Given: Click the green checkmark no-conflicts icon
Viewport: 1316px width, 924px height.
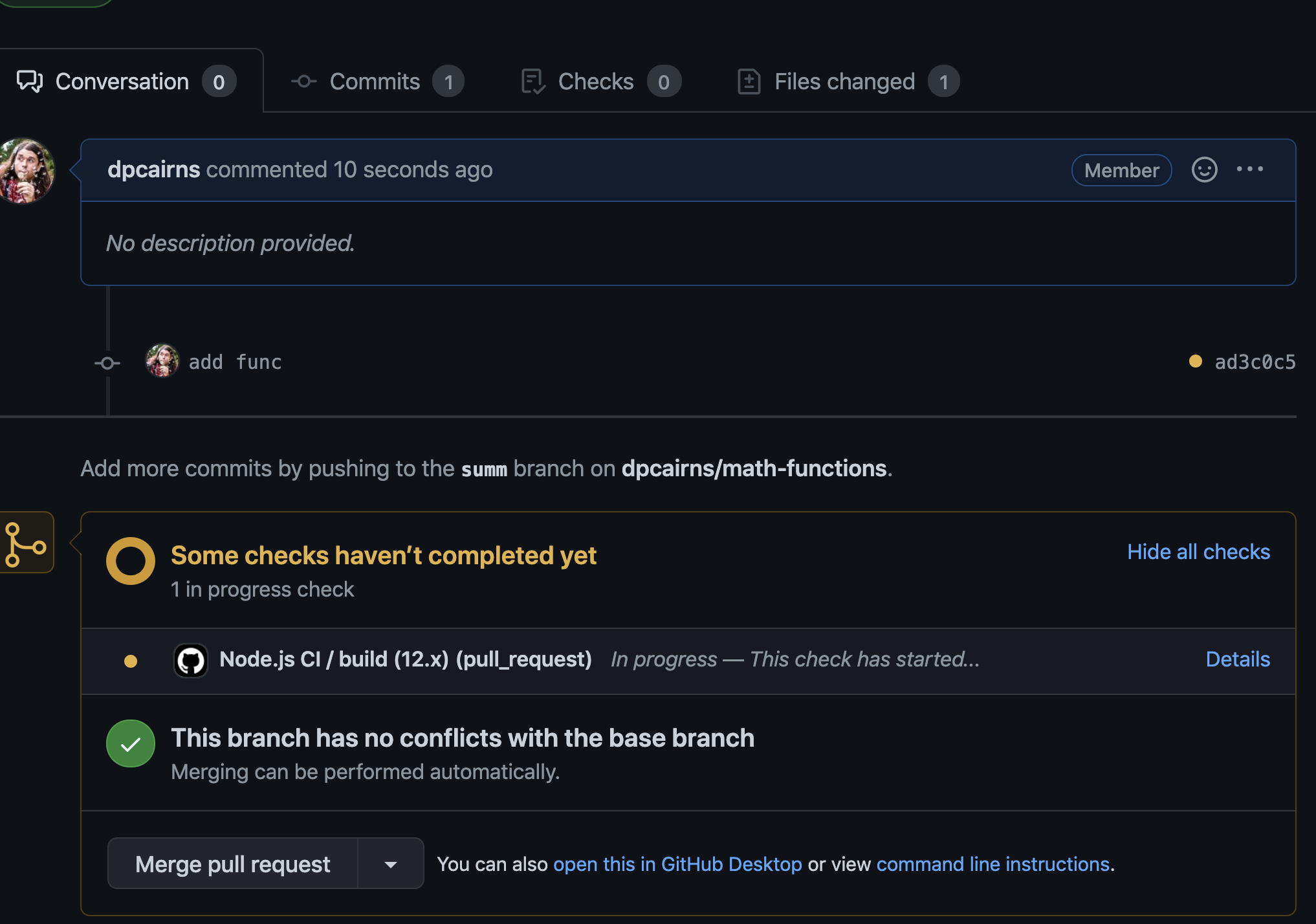Looking at the screenshot, I should tap(131, 744).
